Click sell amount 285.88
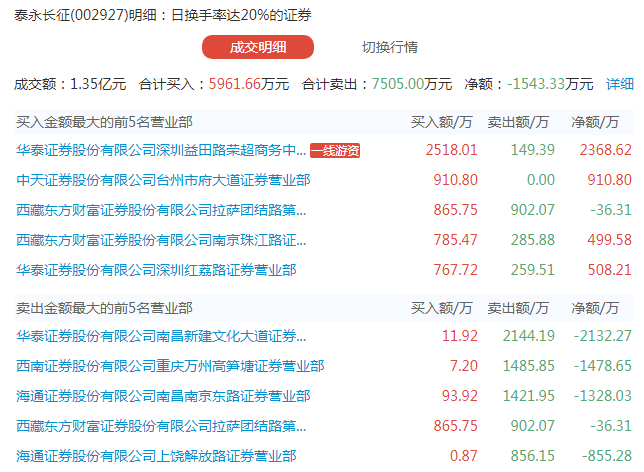Screen dimensions: 644x472 pyautogui.click(x=533, y=240)
